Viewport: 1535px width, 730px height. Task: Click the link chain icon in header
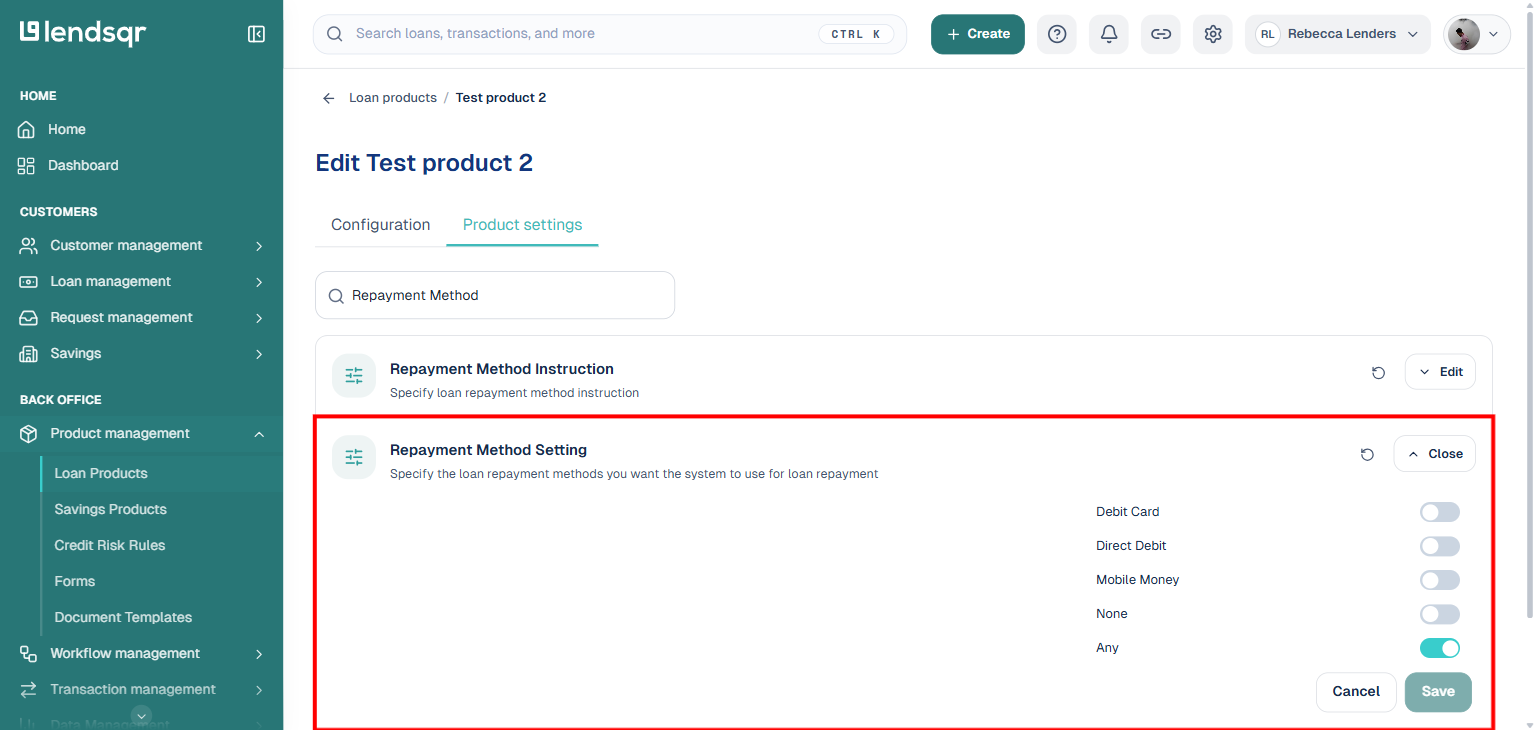click(1161, 34)
